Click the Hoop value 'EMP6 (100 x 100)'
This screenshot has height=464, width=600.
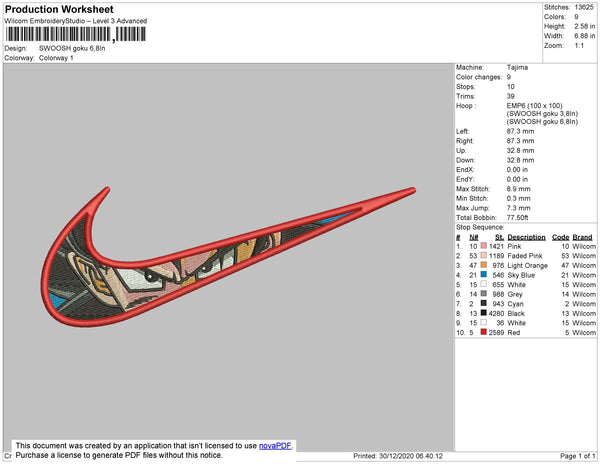coord(534,106)
